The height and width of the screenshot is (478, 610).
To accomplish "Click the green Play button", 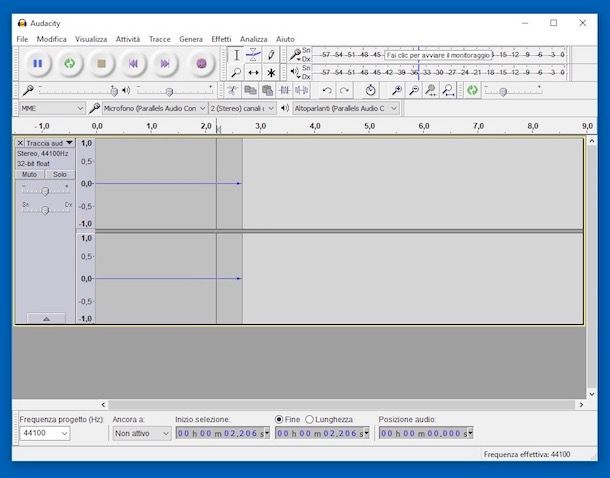I will (70, 63).
